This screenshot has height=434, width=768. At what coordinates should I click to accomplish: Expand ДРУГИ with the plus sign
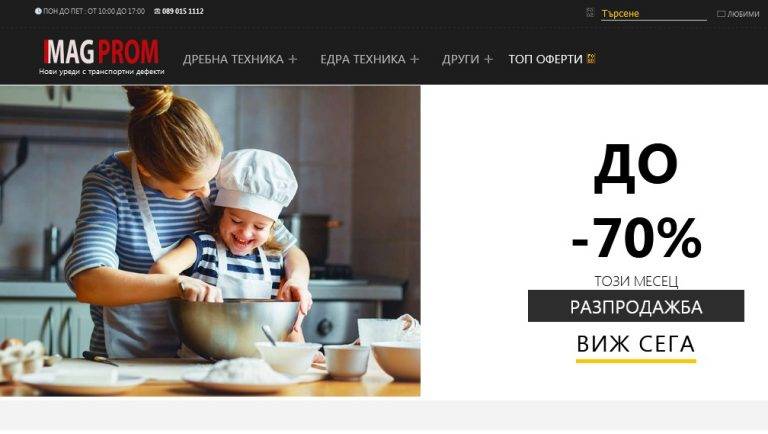(x=488, y=59)
